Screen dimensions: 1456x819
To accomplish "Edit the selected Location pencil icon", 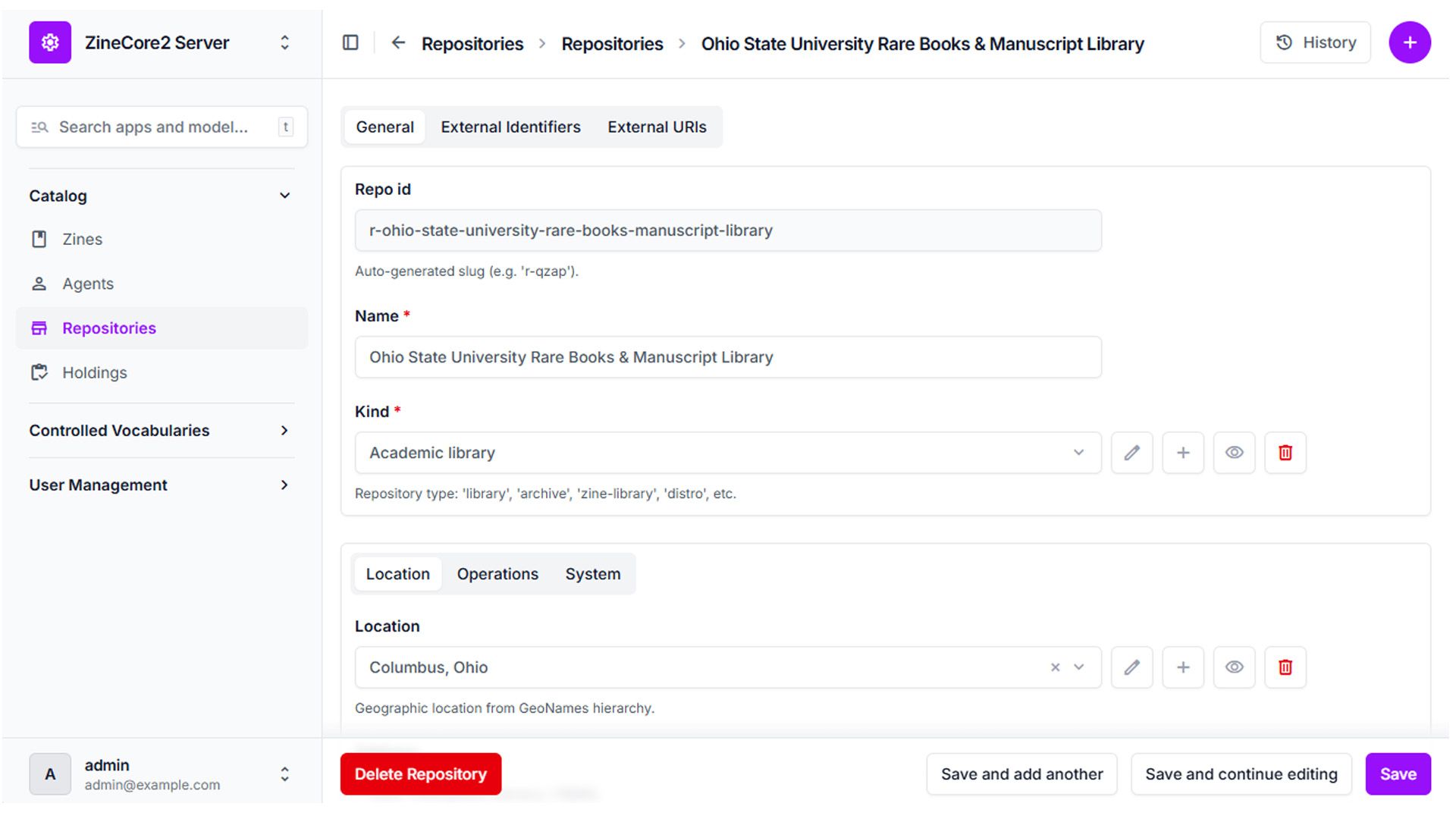I will pyautogui.click(x=1131, y=667).
